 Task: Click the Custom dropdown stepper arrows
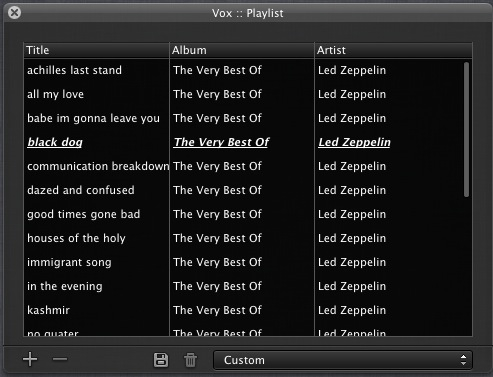pos(463,360)
